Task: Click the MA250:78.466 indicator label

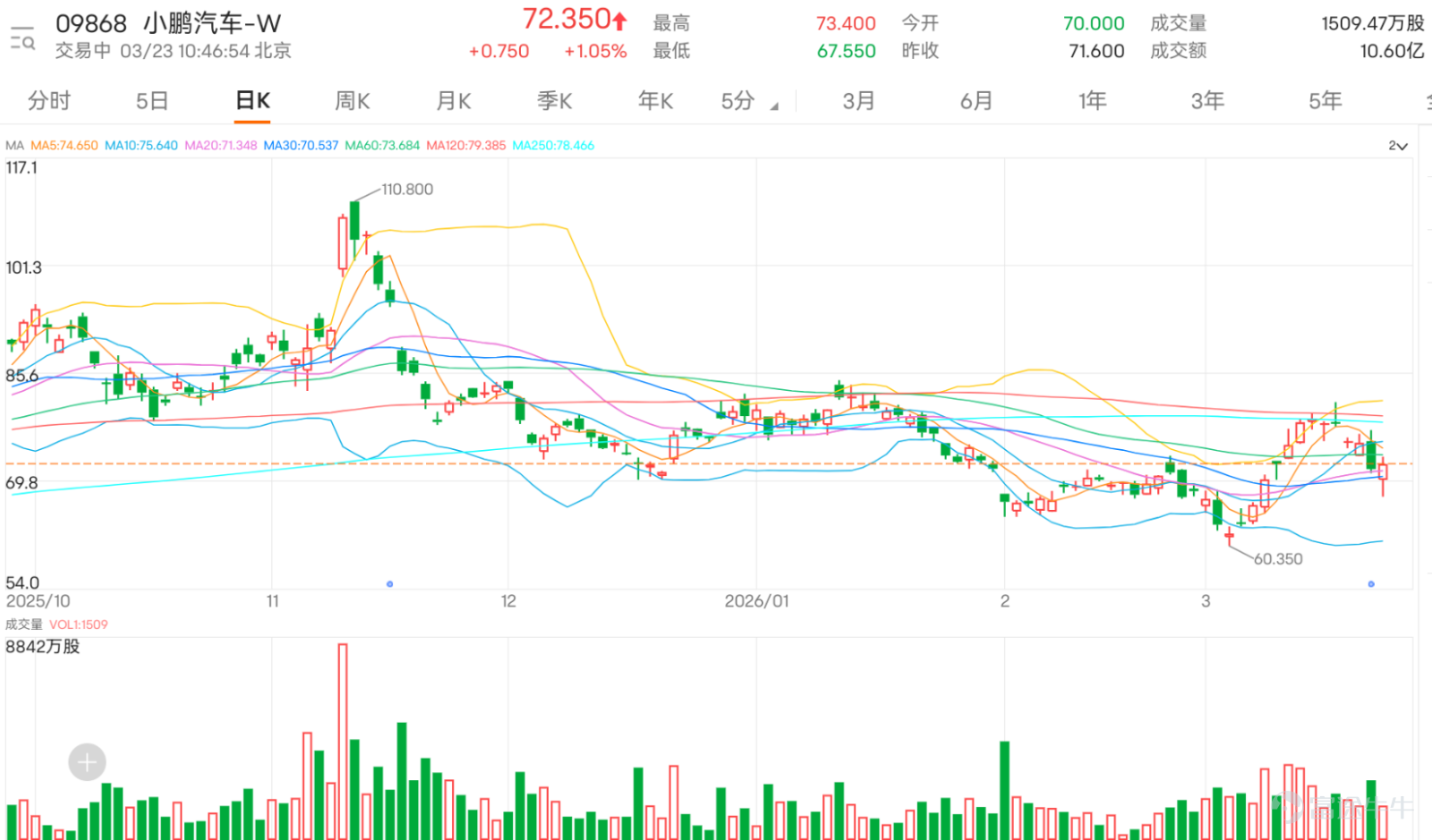Action: coord(553,146)
